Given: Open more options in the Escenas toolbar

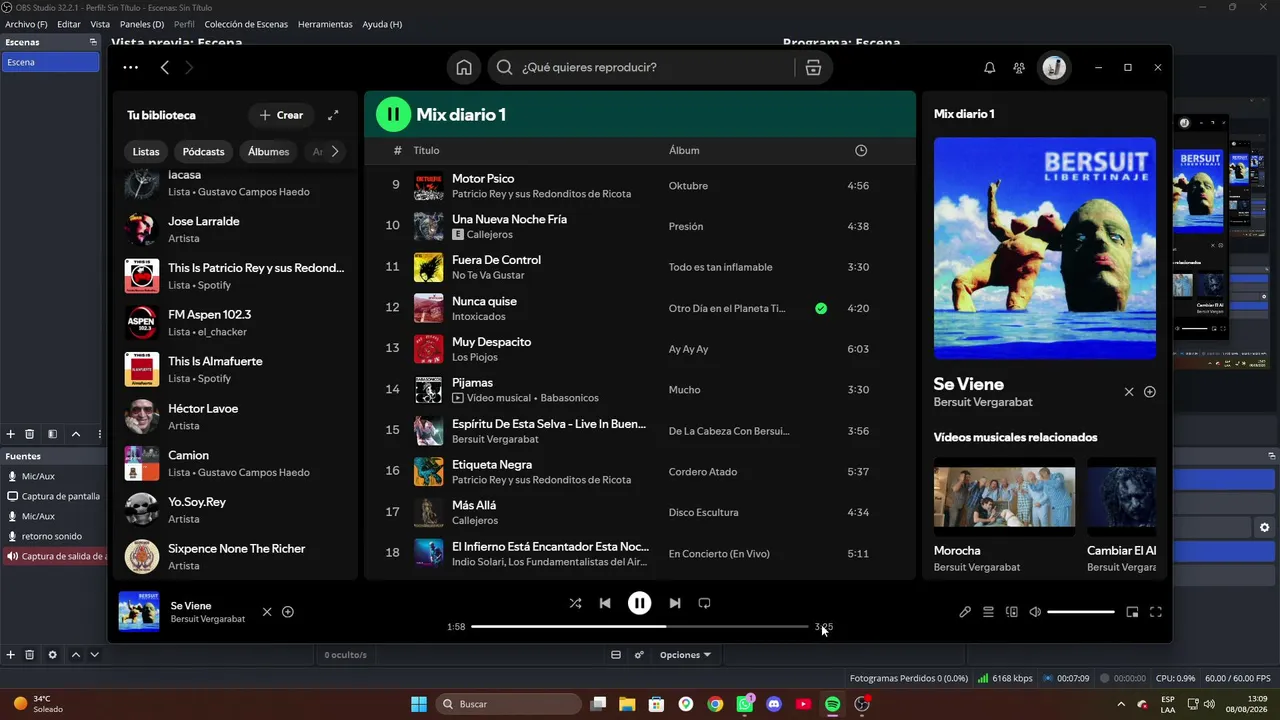Looking at the screenshot, I should (99, 434).
